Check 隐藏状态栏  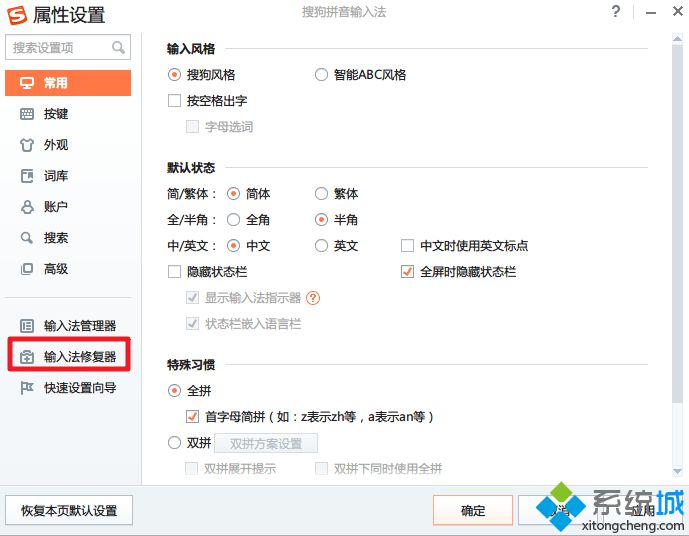coord(174,272)
